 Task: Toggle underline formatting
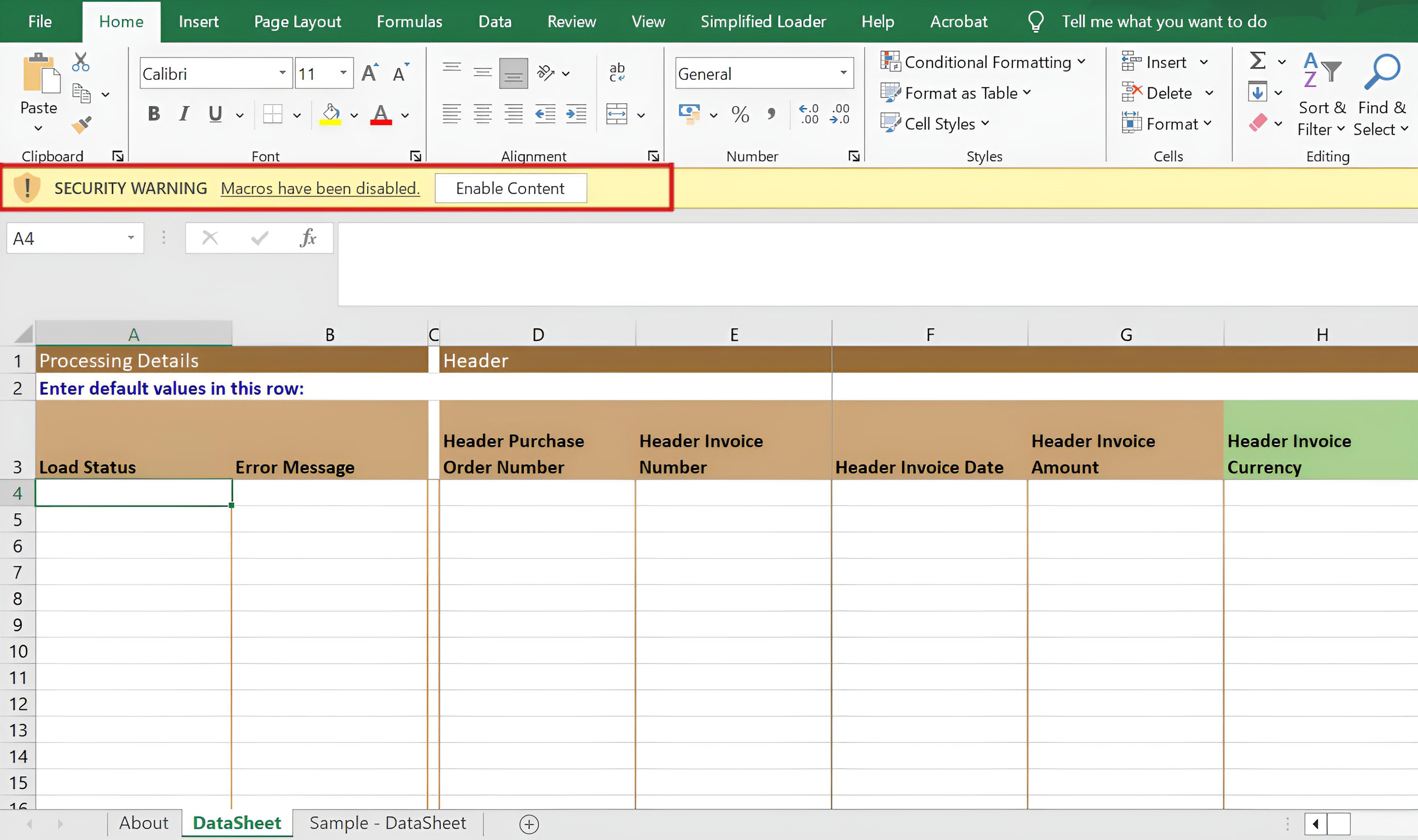point(215,114)
